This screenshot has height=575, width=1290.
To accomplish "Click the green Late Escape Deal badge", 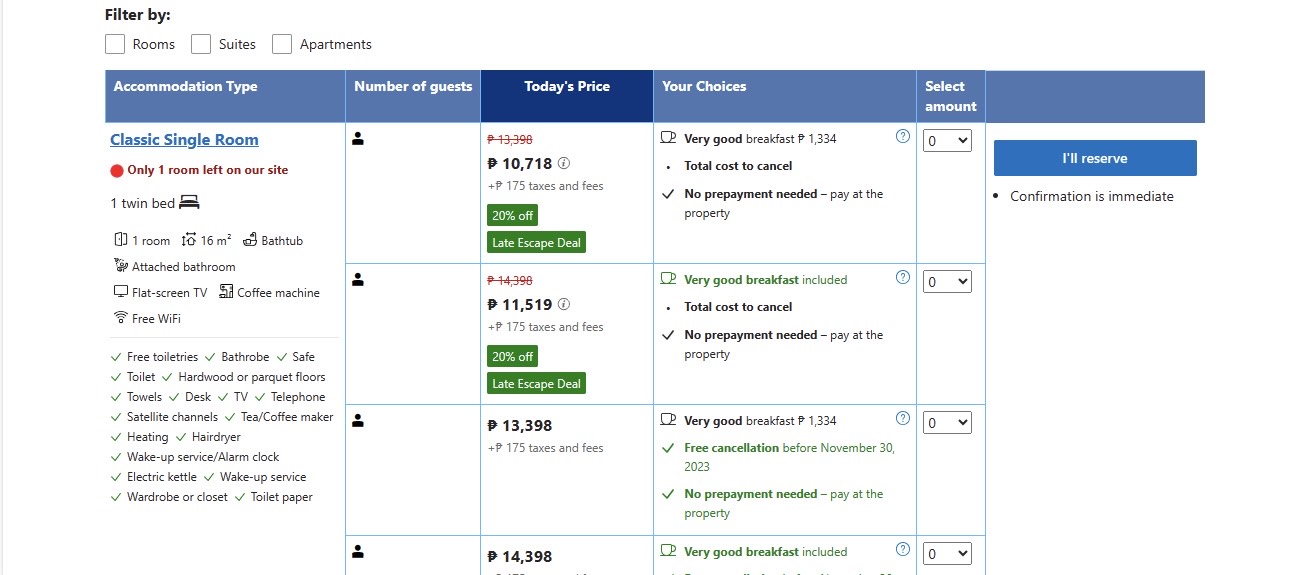I will (536, 242).
